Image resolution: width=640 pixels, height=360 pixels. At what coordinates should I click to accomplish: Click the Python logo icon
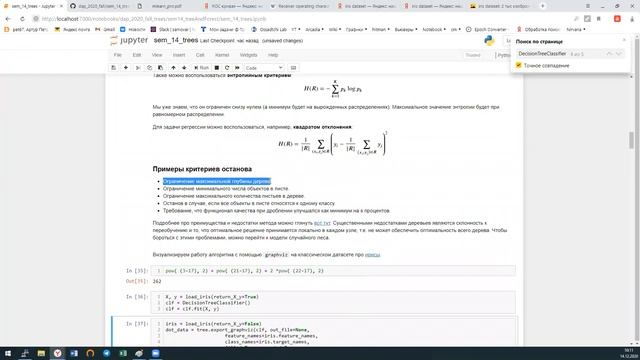click(489, 40)
